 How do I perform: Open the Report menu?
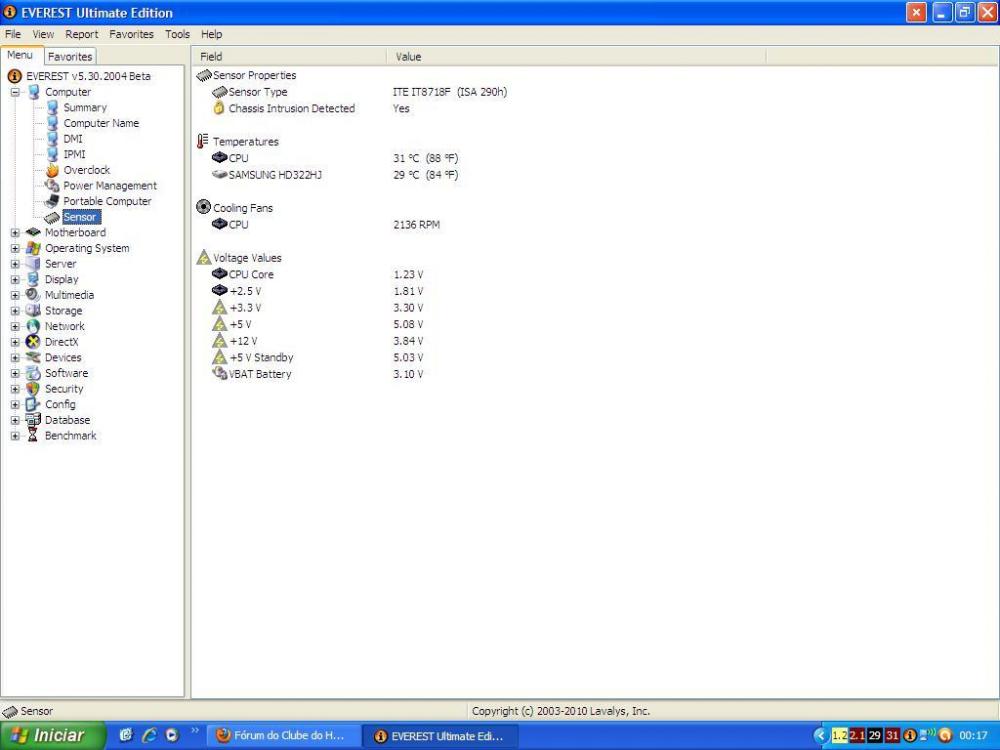point(82,34)
